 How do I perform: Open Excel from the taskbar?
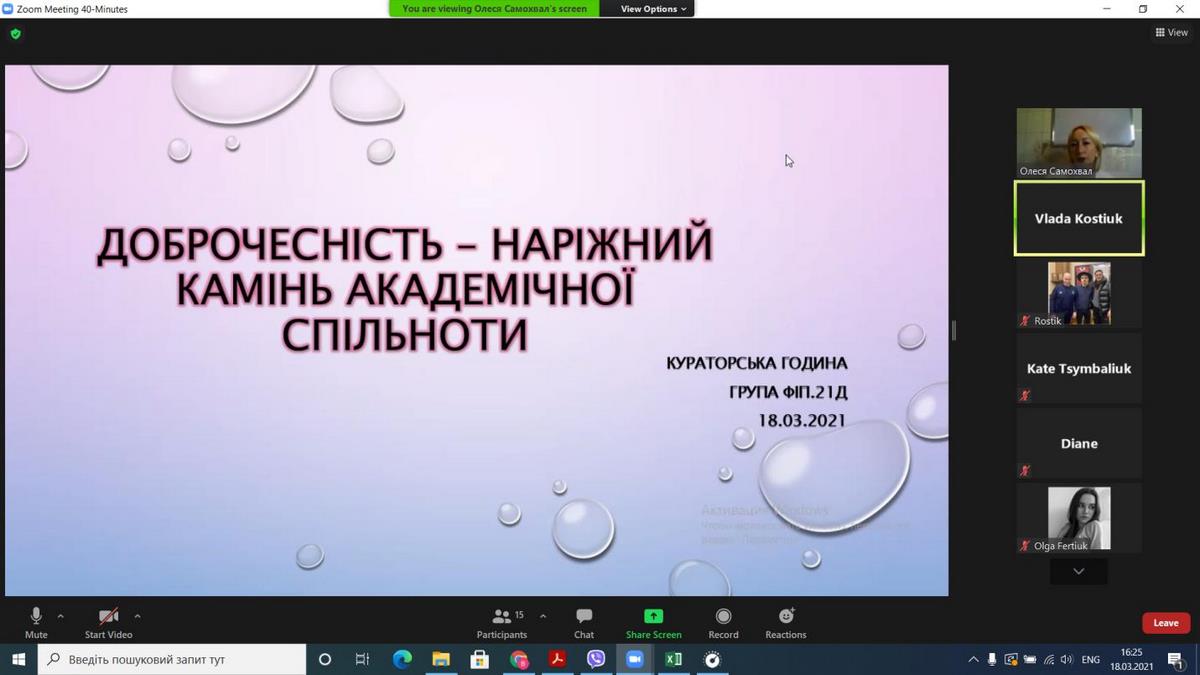tap(673, 659)
